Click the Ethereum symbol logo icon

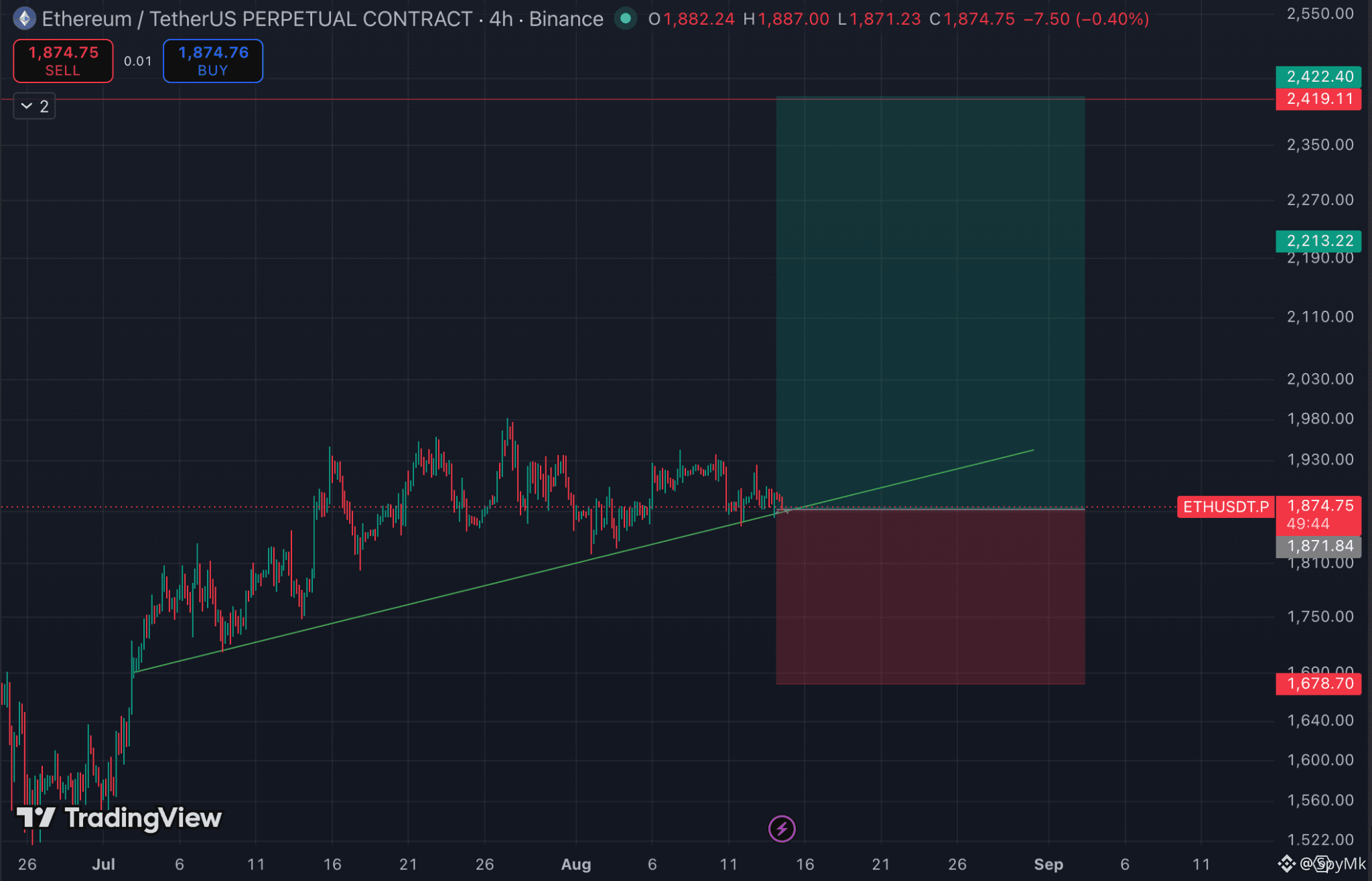[x=24, y=19]
